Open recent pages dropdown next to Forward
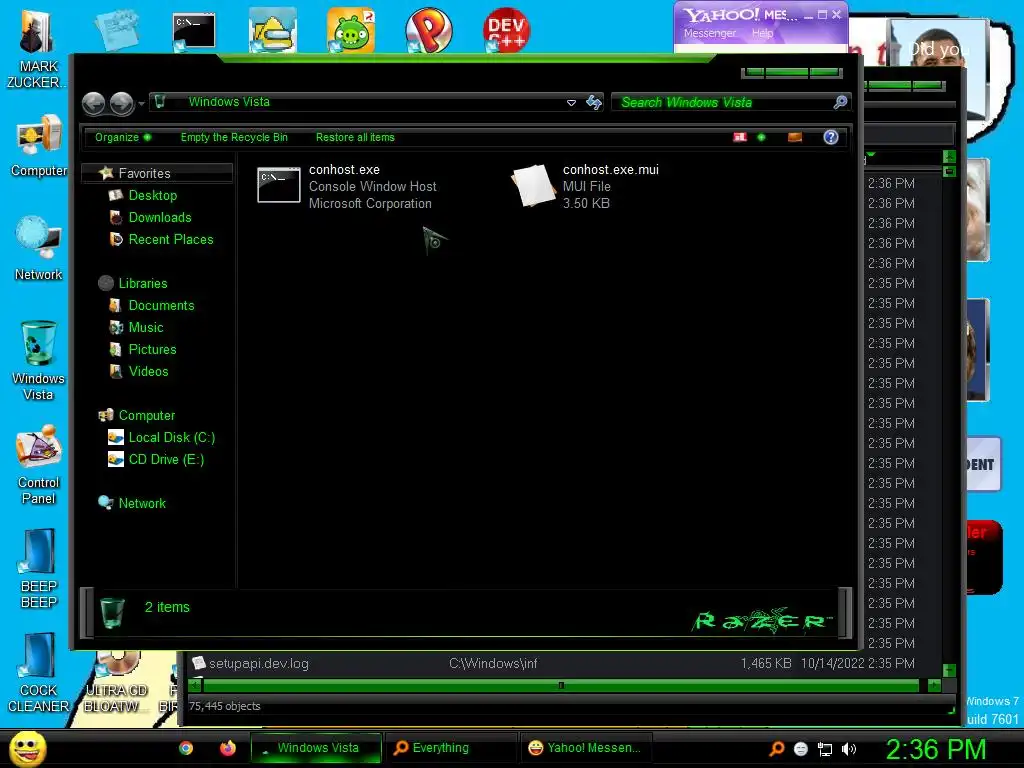This screenshot has width=1024, height=768. pos(140,103)
